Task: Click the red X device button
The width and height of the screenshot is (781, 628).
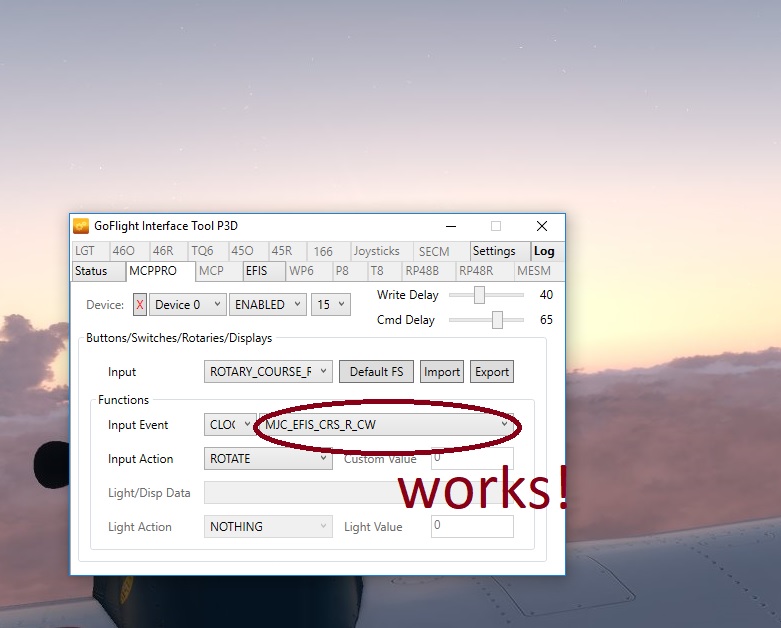Action: point(140,305)
